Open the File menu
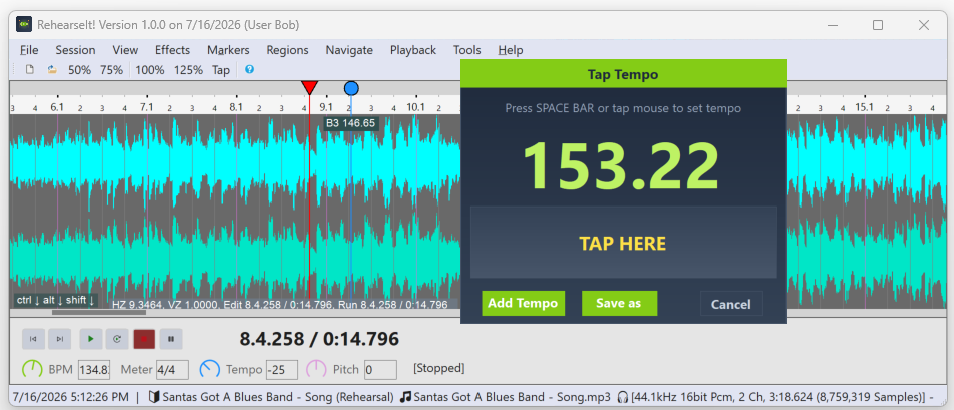This screenshot has width=954, height=410. (x=29, y=50)
